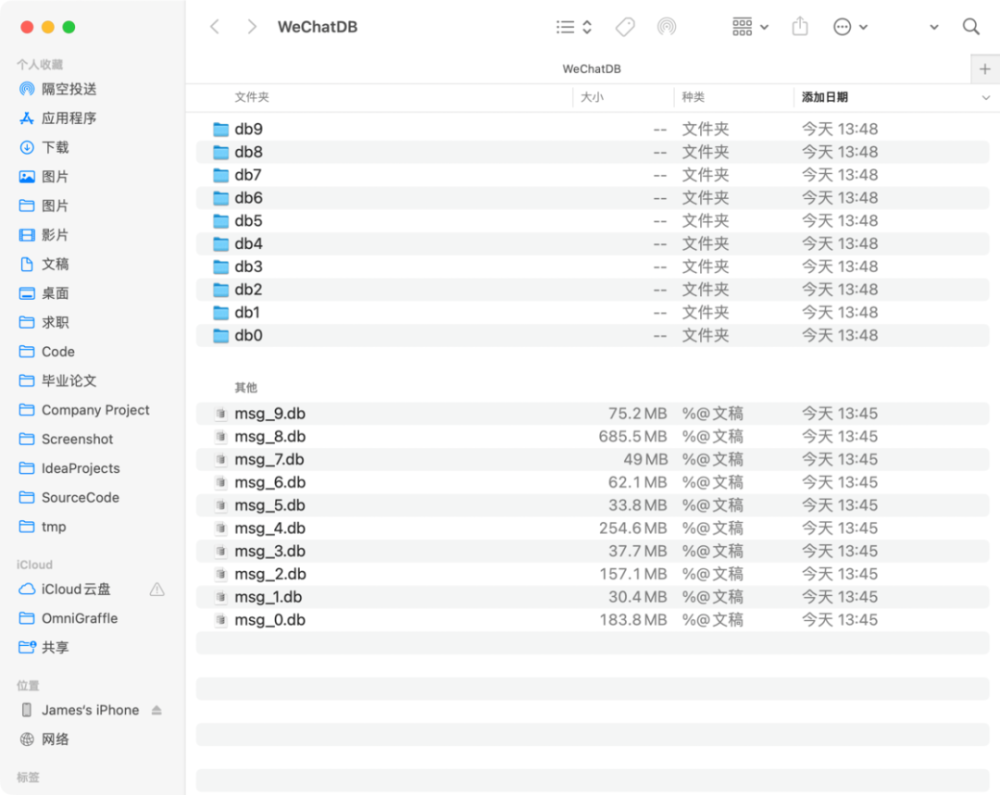Go back with the left chevron

click(215, 27)
